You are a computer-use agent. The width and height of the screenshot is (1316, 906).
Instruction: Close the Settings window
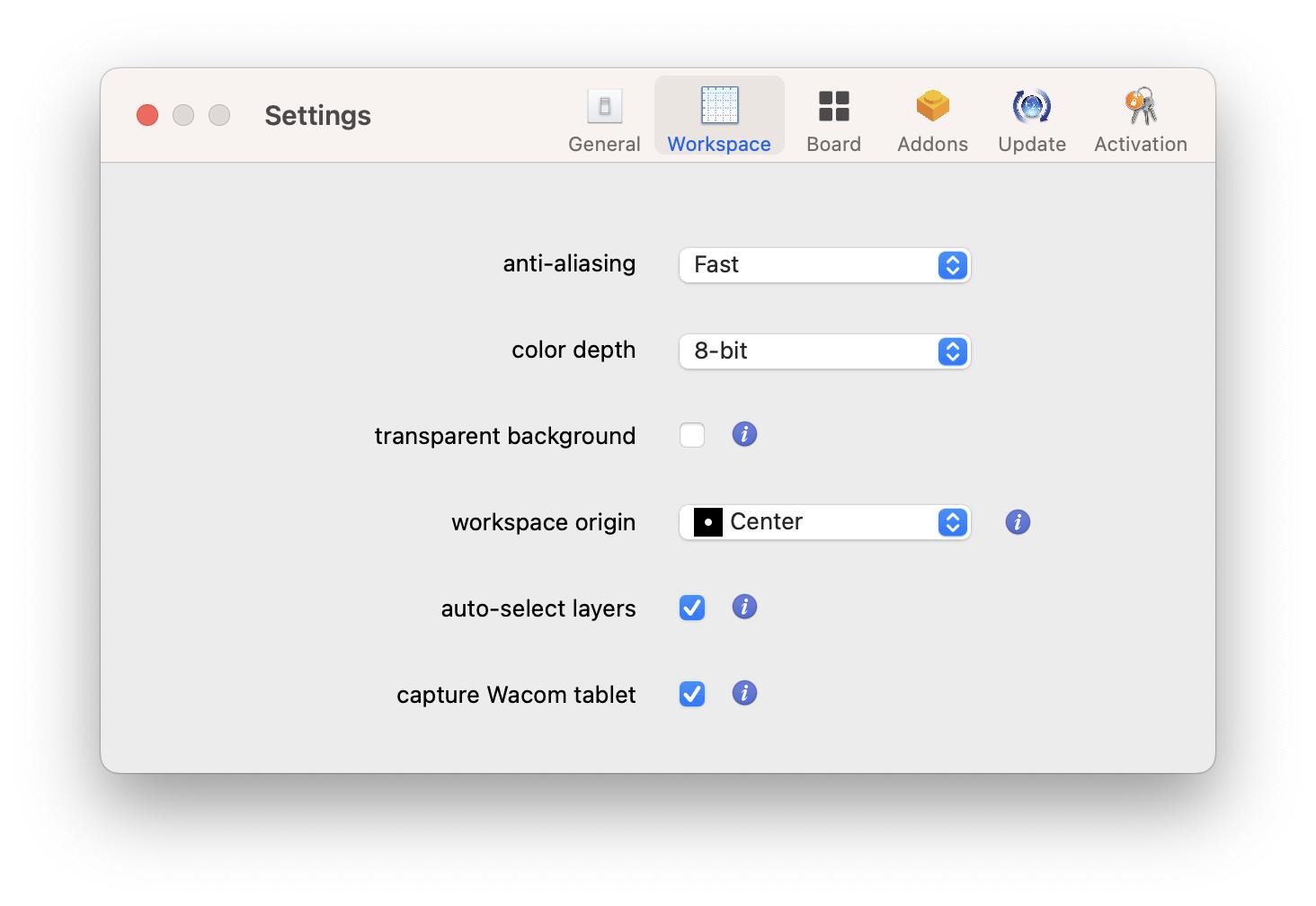[x=147, y=115]
